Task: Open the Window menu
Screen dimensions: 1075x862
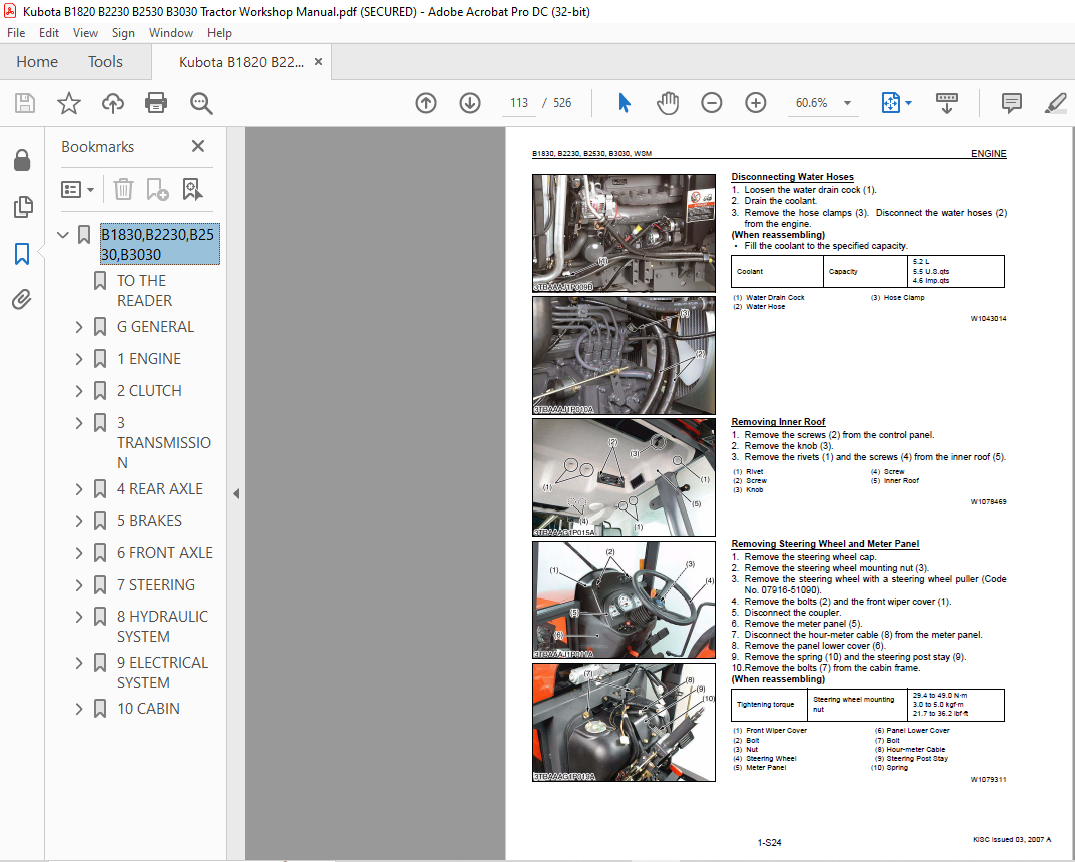Action: point(171,33)
